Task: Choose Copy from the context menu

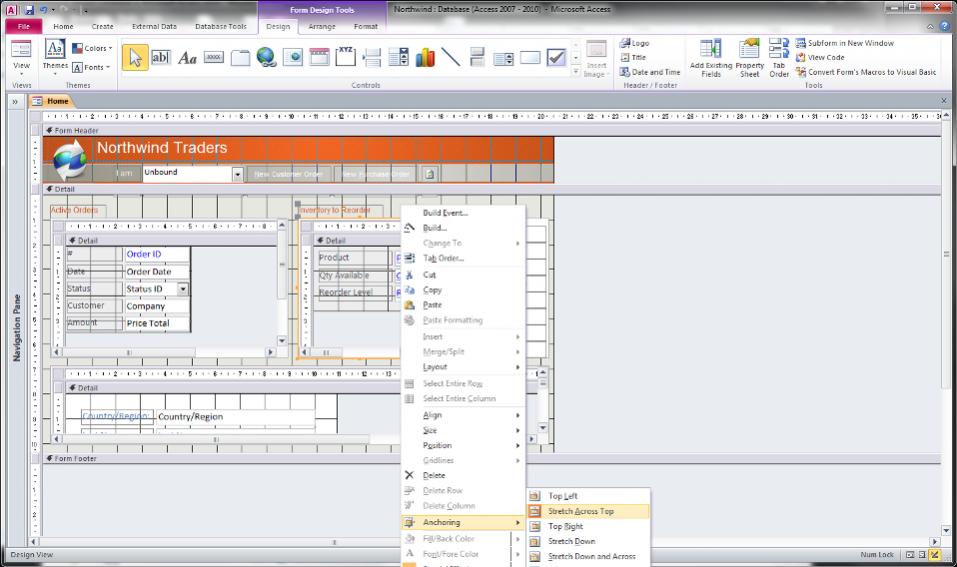Action: 432,290
